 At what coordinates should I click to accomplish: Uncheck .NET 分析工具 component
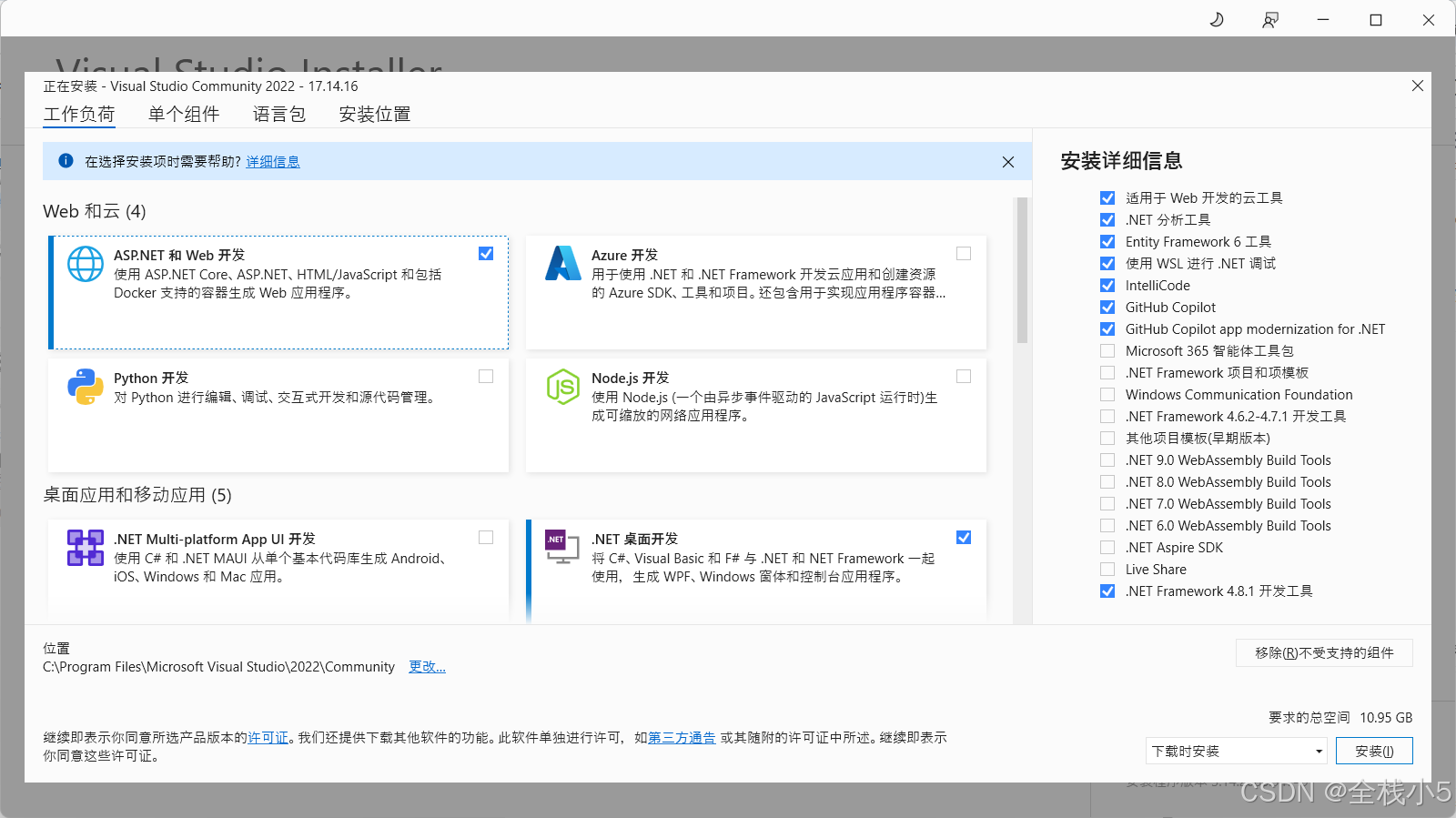pyautogui.click(x=1107, y=219)
